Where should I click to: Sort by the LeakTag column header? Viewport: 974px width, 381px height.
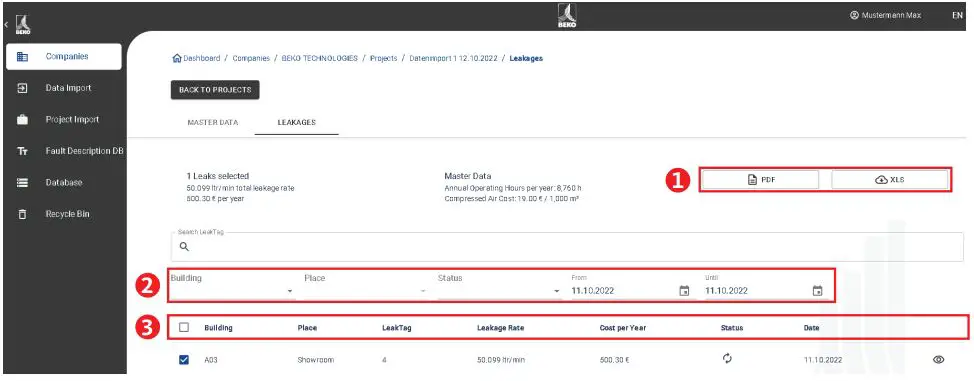coord(396,328)
